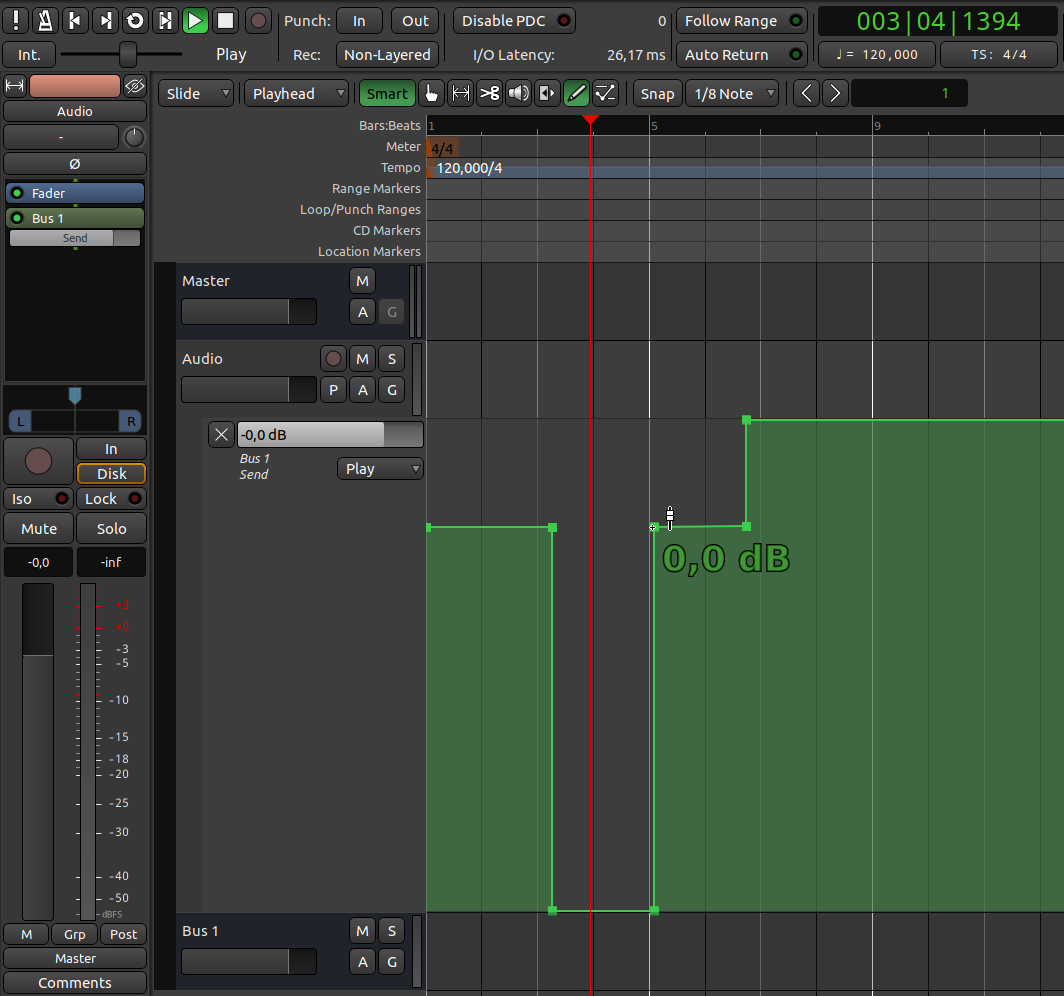Mute the Audio track
The width and height of the screenshot is (1064, 996).
pos(363,359)
